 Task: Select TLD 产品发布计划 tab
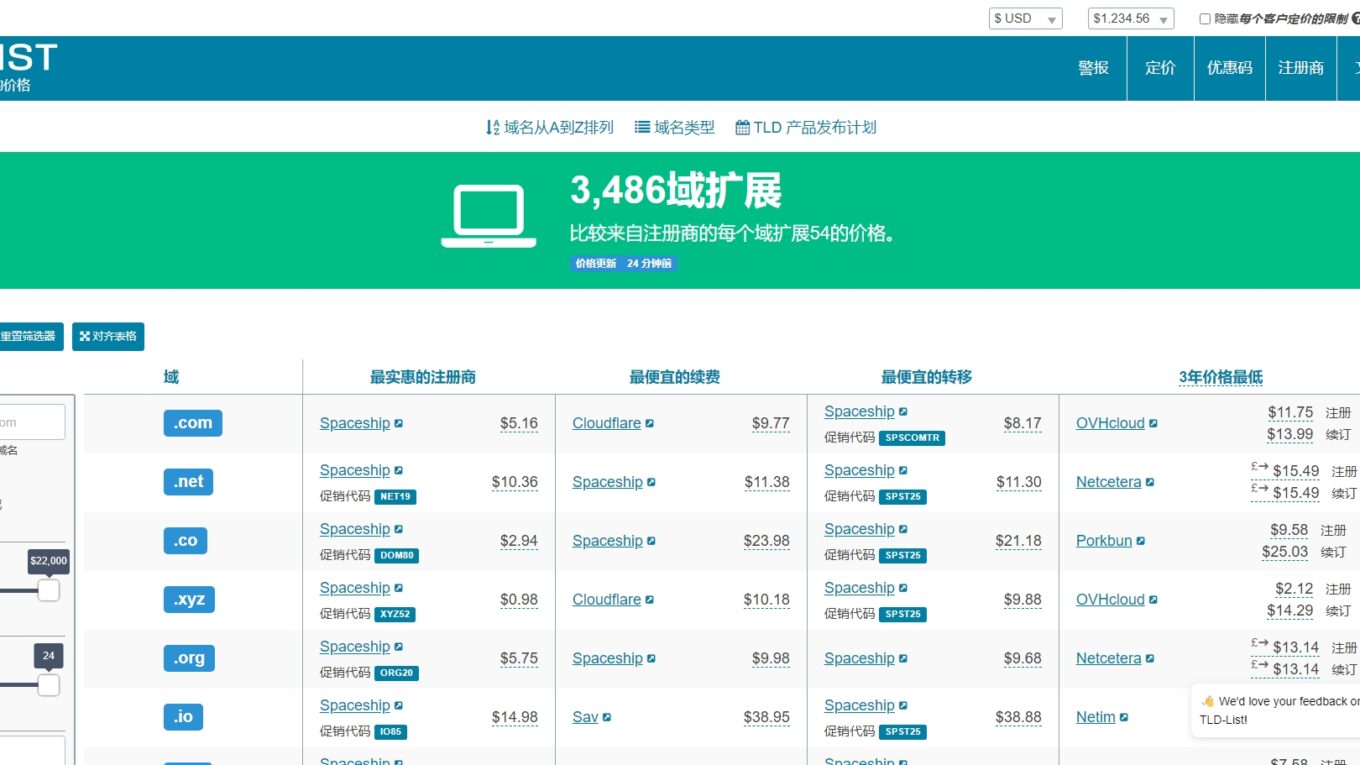806,127
